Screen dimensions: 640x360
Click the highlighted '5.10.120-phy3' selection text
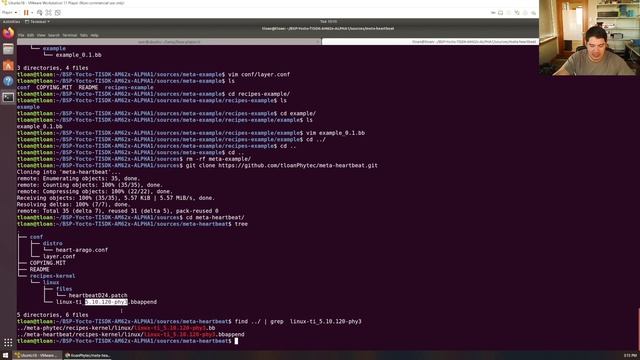[106, 302]
